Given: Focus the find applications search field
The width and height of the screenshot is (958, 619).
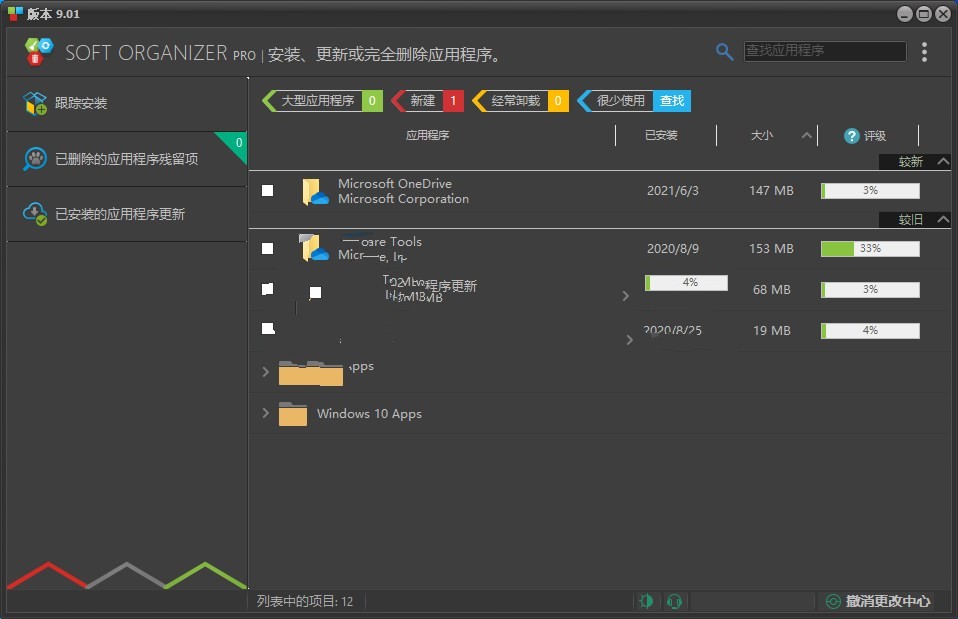Looking at the screenshot, I should 825,51.
